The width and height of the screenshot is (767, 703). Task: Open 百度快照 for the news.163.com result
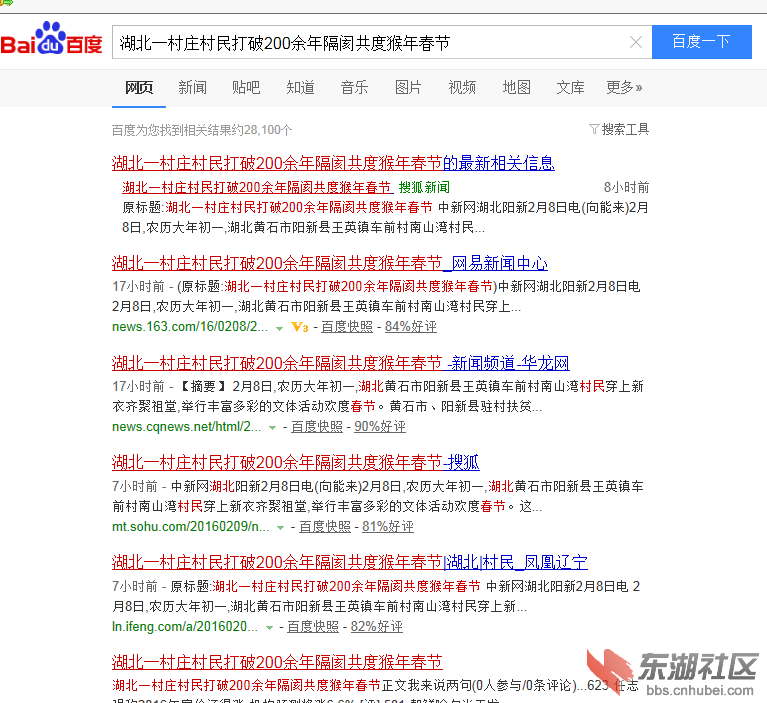[347, 326]
